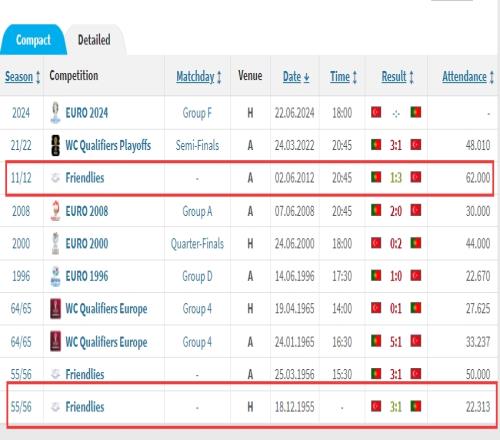Image resolution: width=500 pixels, height=440 pixels.
Task: Click the EURO 2000 trophy icon
Action: click(x=55, y=243)
